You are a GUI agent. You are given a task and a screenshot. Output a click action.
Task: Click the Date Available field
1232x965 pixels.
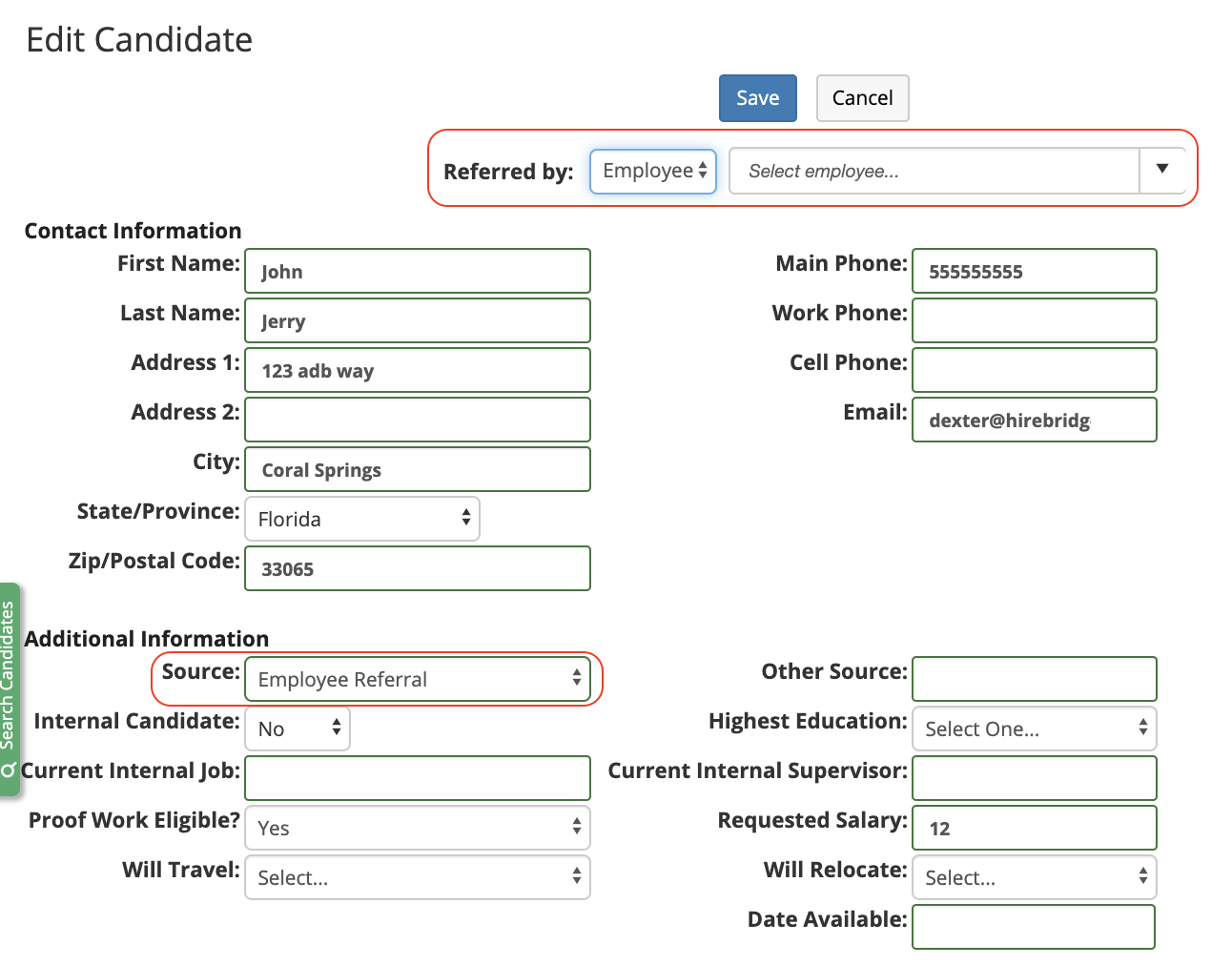(1034, 927)
